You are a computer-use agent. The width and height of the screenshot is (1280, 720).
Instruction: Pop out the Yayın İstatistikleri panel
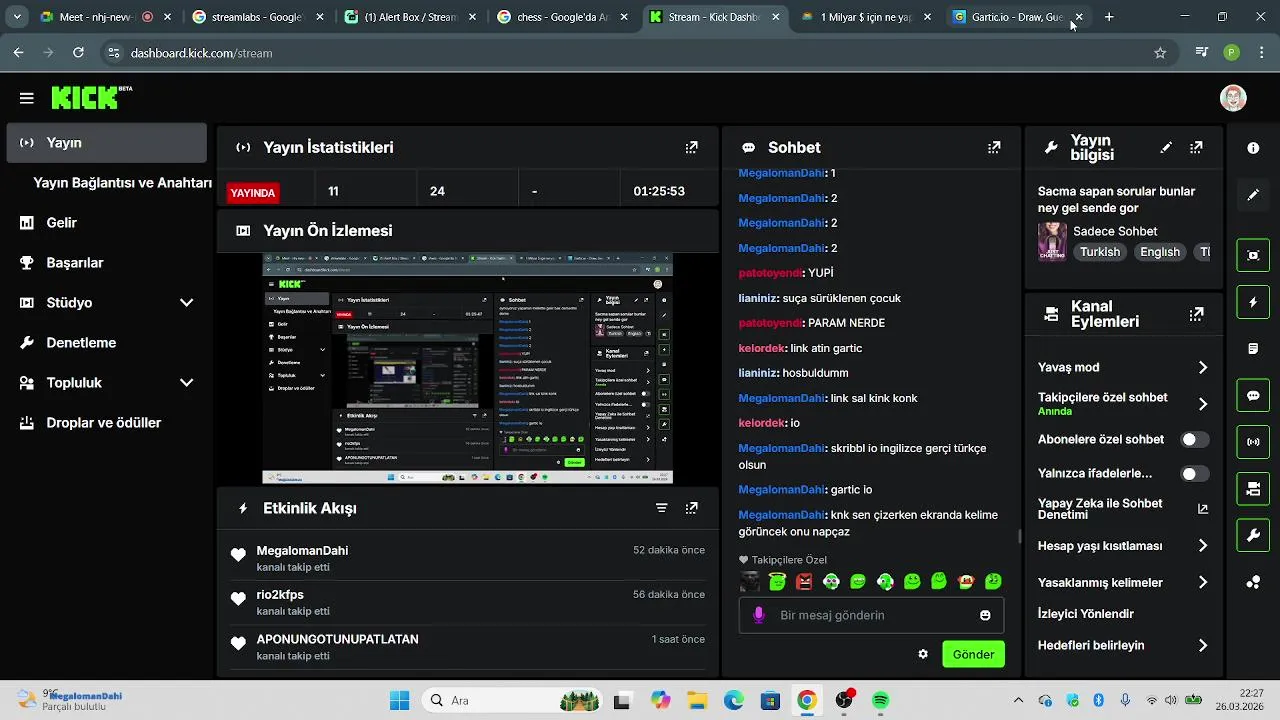(x=691, y=147)
